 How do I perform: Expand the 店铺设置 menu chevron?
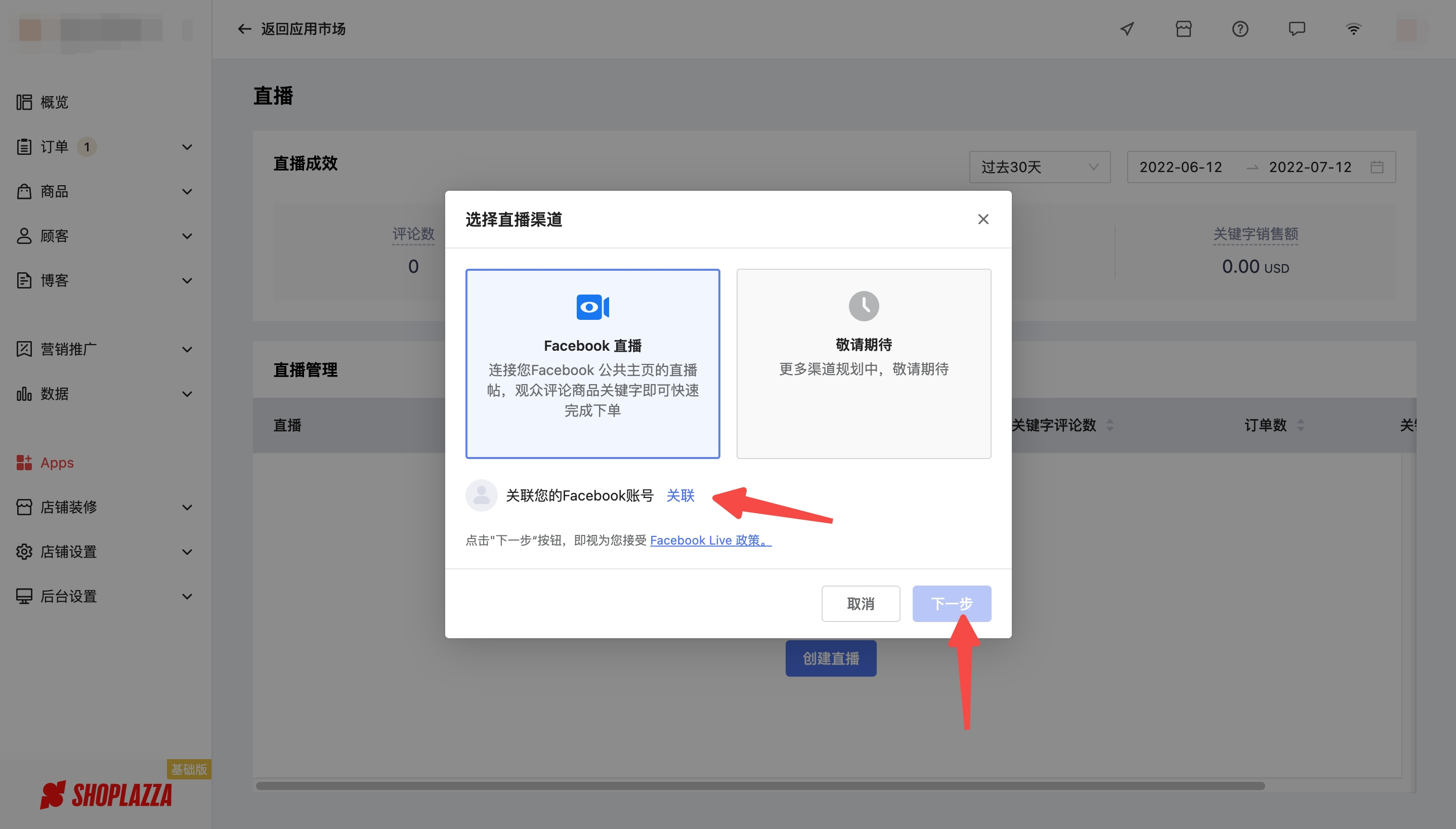pos(187,551)
